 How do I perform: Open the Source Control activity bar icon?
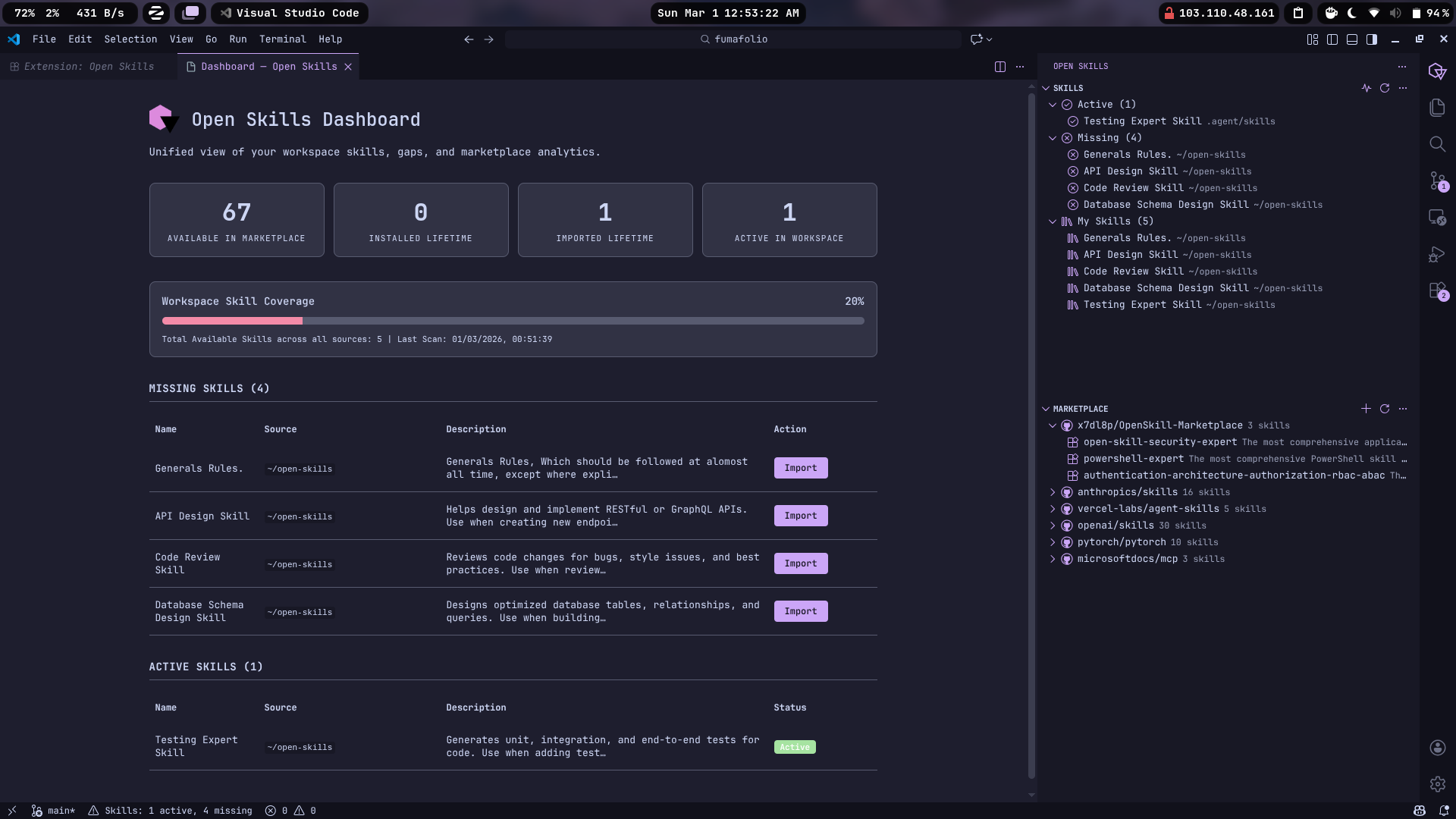pyautogui.click(x=1437, y=181)
